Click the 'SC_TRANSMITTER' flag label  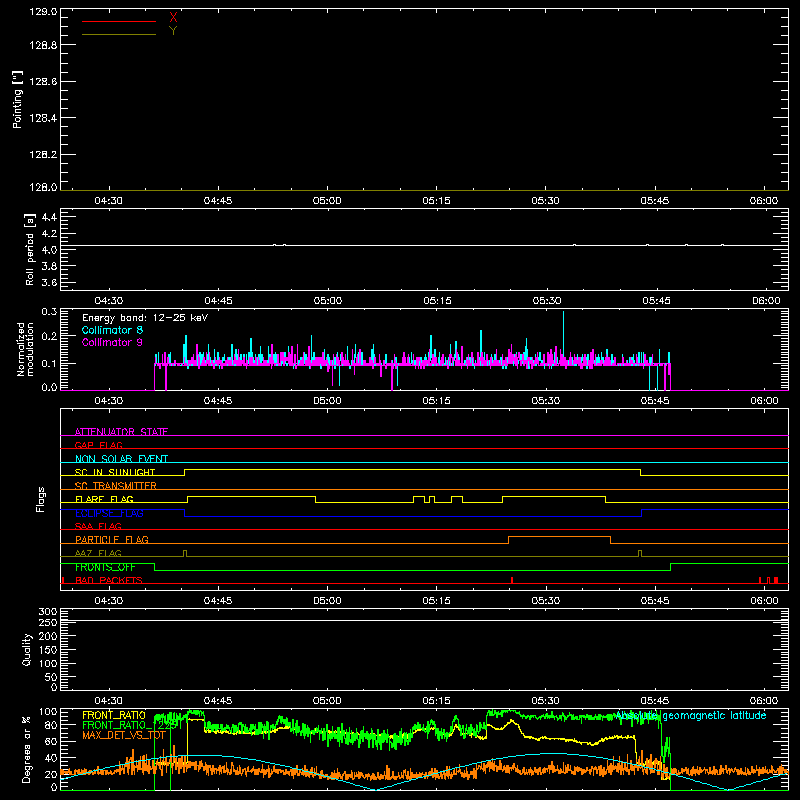[116, 486]
